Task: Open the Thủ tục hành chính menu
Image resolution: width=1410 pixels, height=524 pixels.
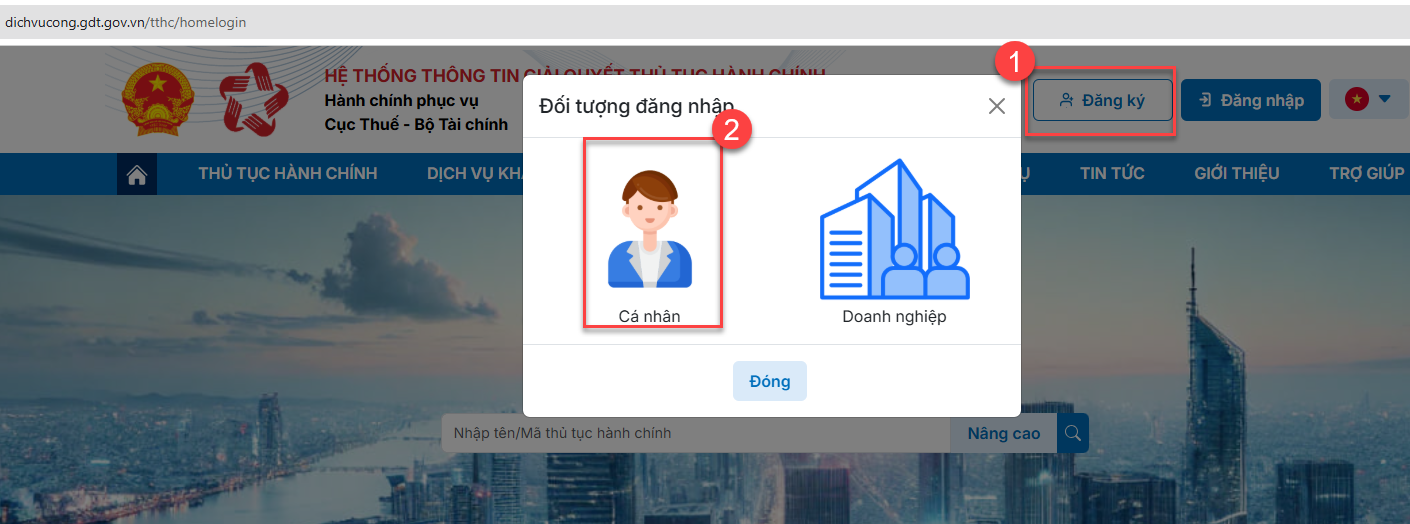Action: 288,174
